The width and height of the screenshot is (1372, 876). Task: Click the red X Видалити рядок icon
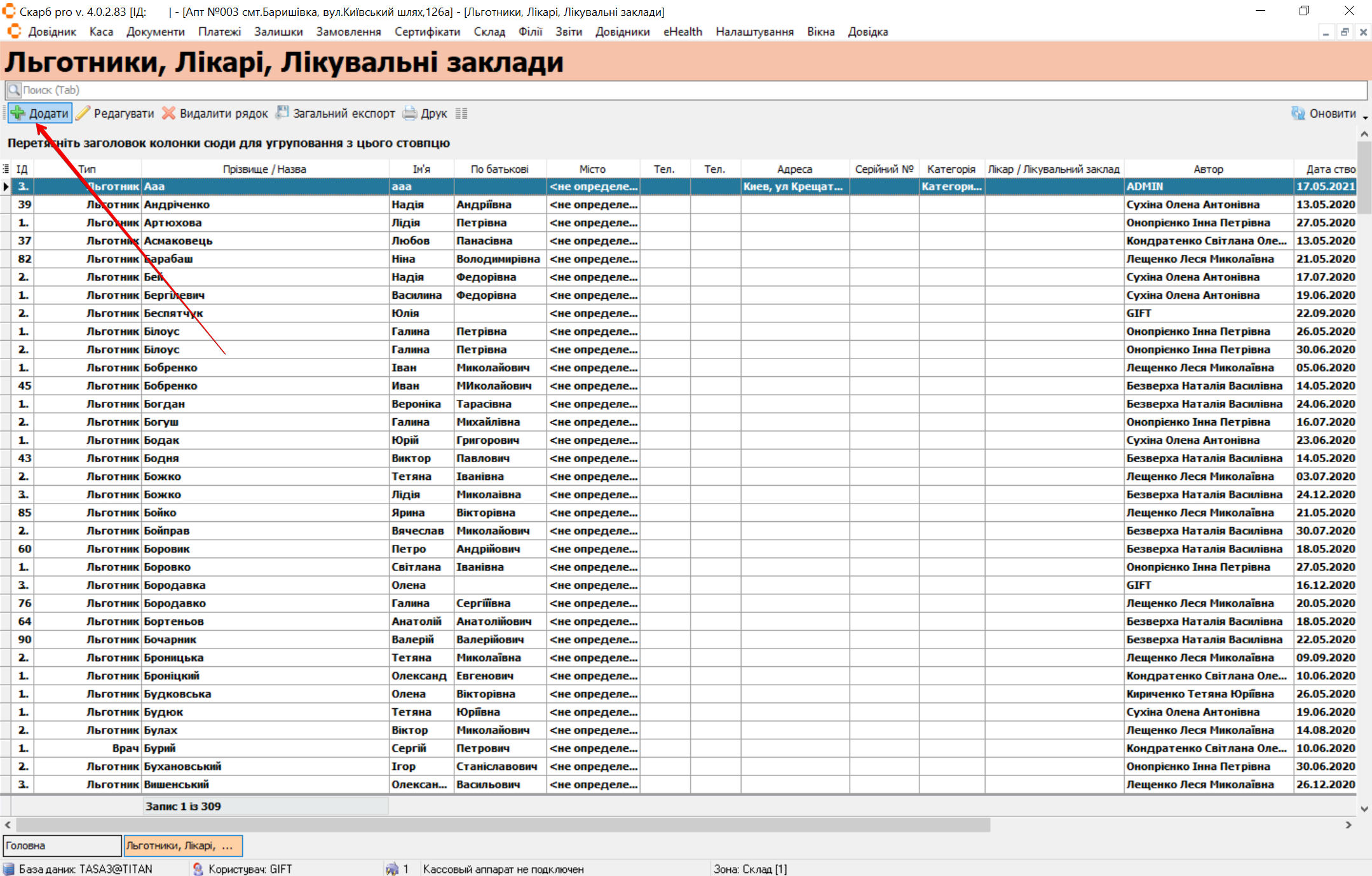pyautogui.click(x=168, y=113)
